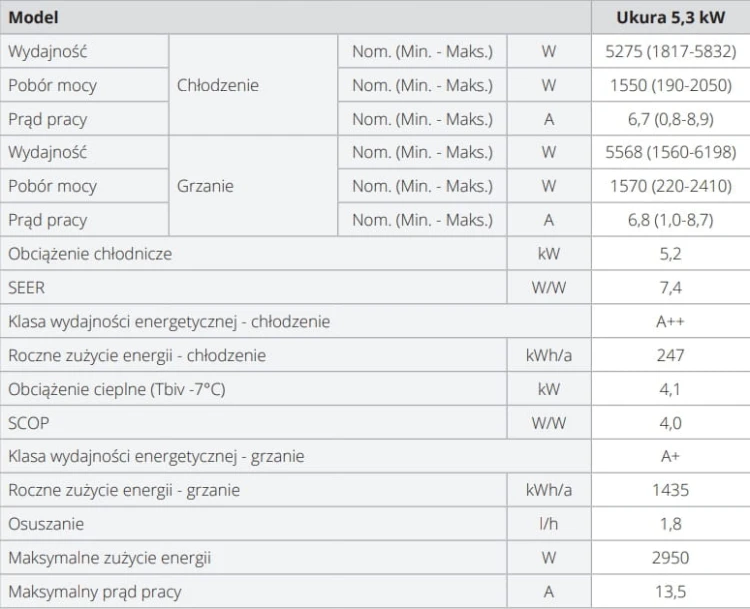Screen dimensions: 750x609
Task: Click the Obciążenie chłodnicze row label
Action: tap(90, 254)
